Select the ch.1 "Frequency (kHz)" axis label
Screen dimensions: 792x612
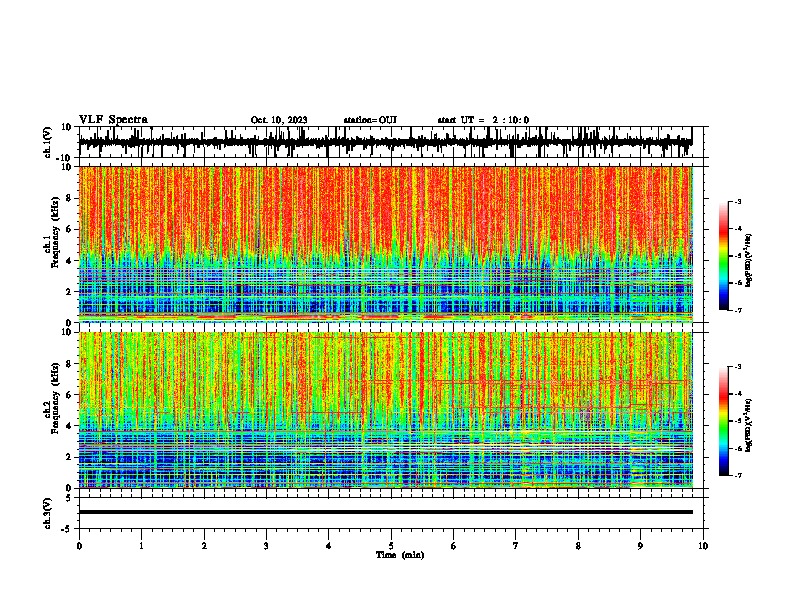click(x=55, y=233)
